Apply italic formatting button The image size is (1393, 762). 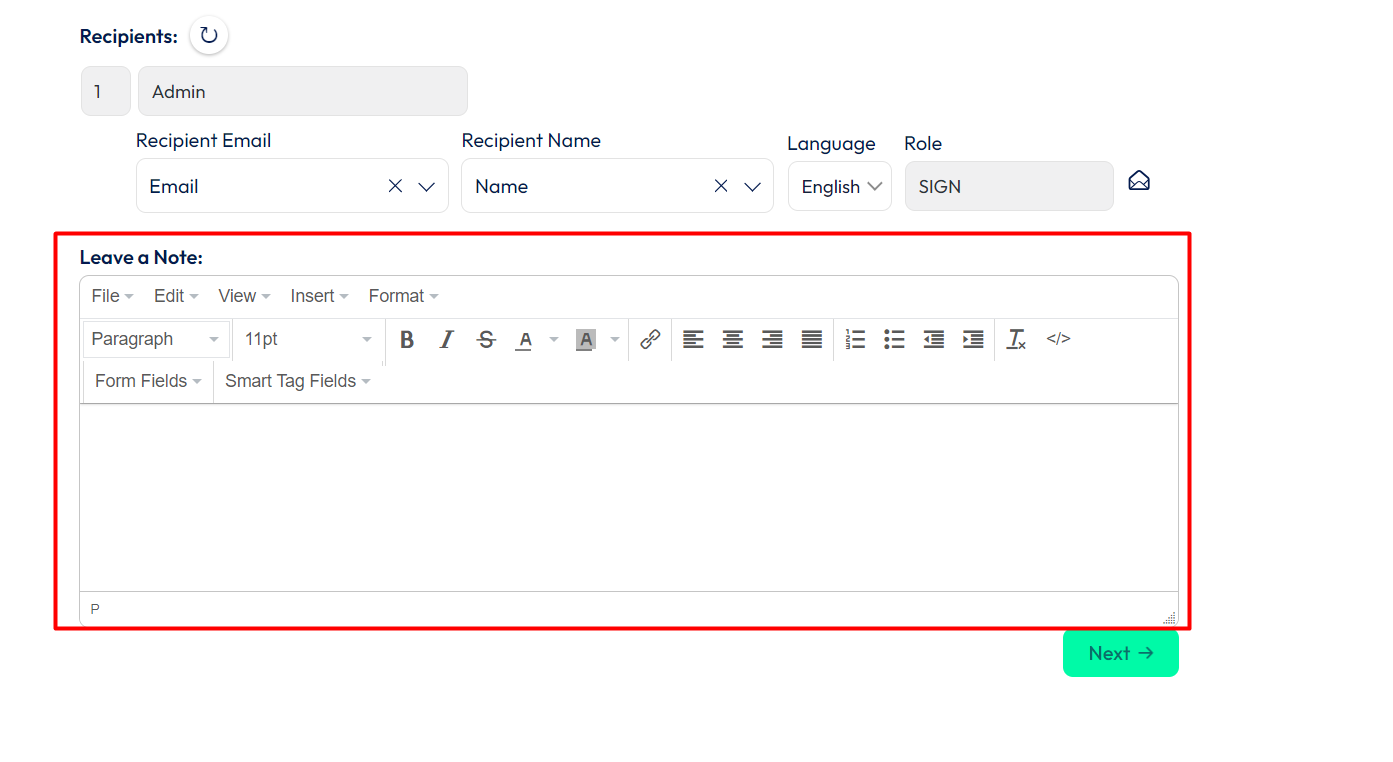coord(447,340)
